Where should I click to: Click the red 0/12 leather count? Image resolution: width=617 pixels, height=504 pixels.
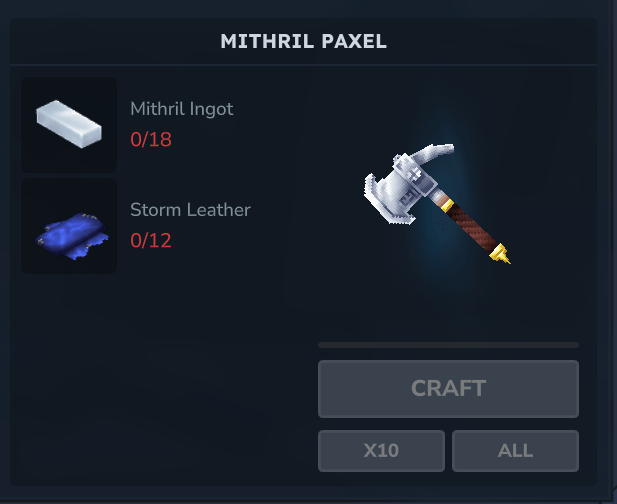point(151,240)
